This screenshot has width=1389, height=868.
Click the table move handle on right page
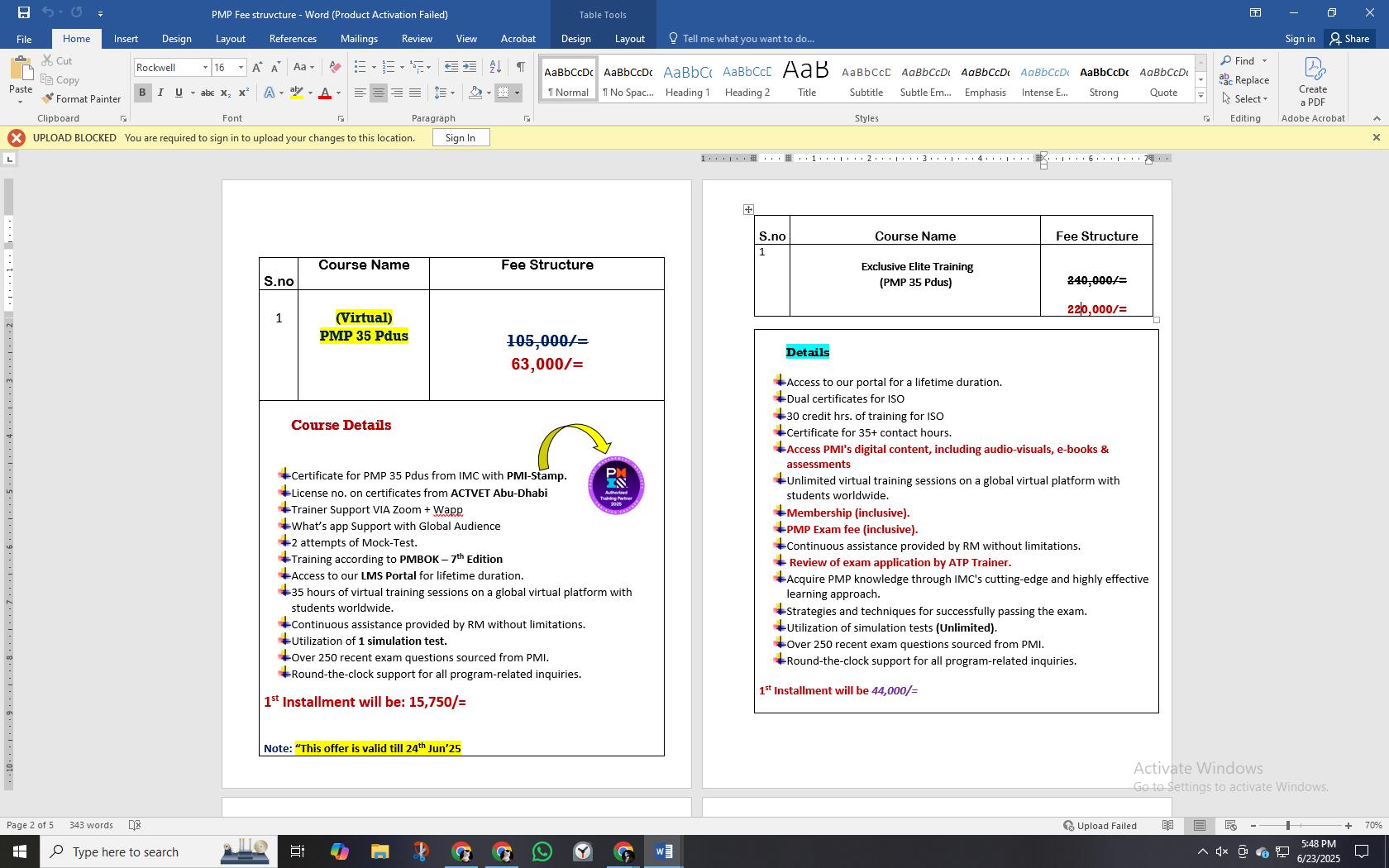748,210
